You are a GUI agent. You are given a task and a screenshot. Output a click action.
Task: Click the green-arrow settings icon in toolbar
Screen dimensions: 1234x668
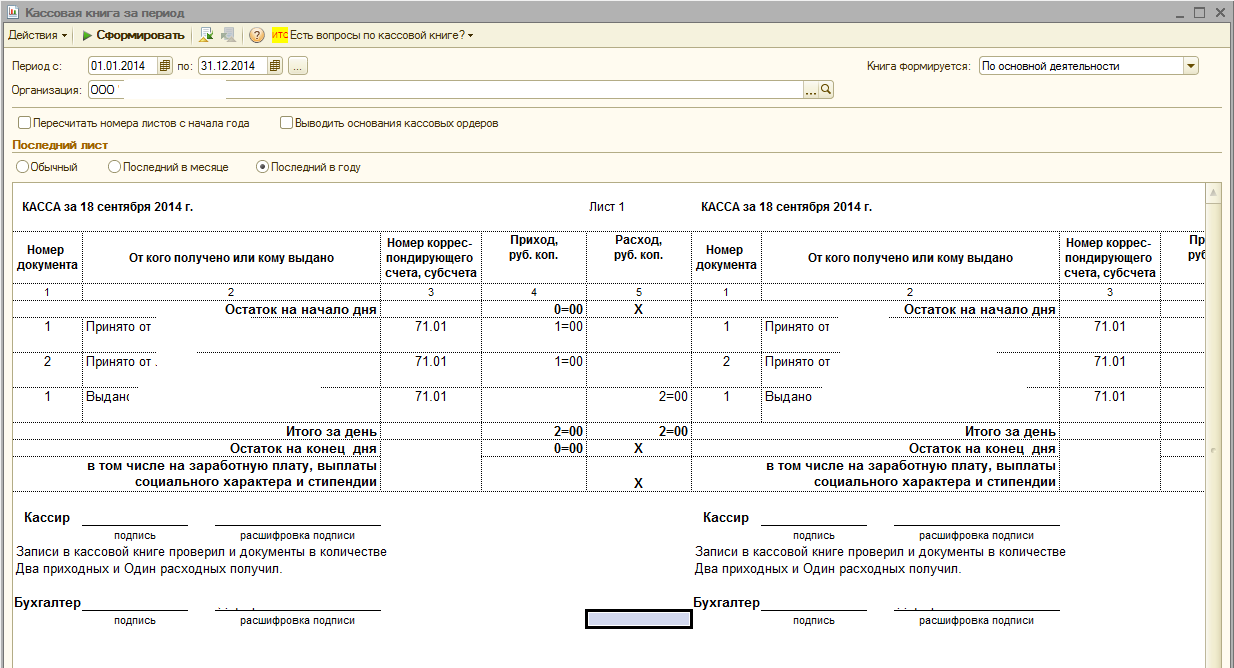206,35
